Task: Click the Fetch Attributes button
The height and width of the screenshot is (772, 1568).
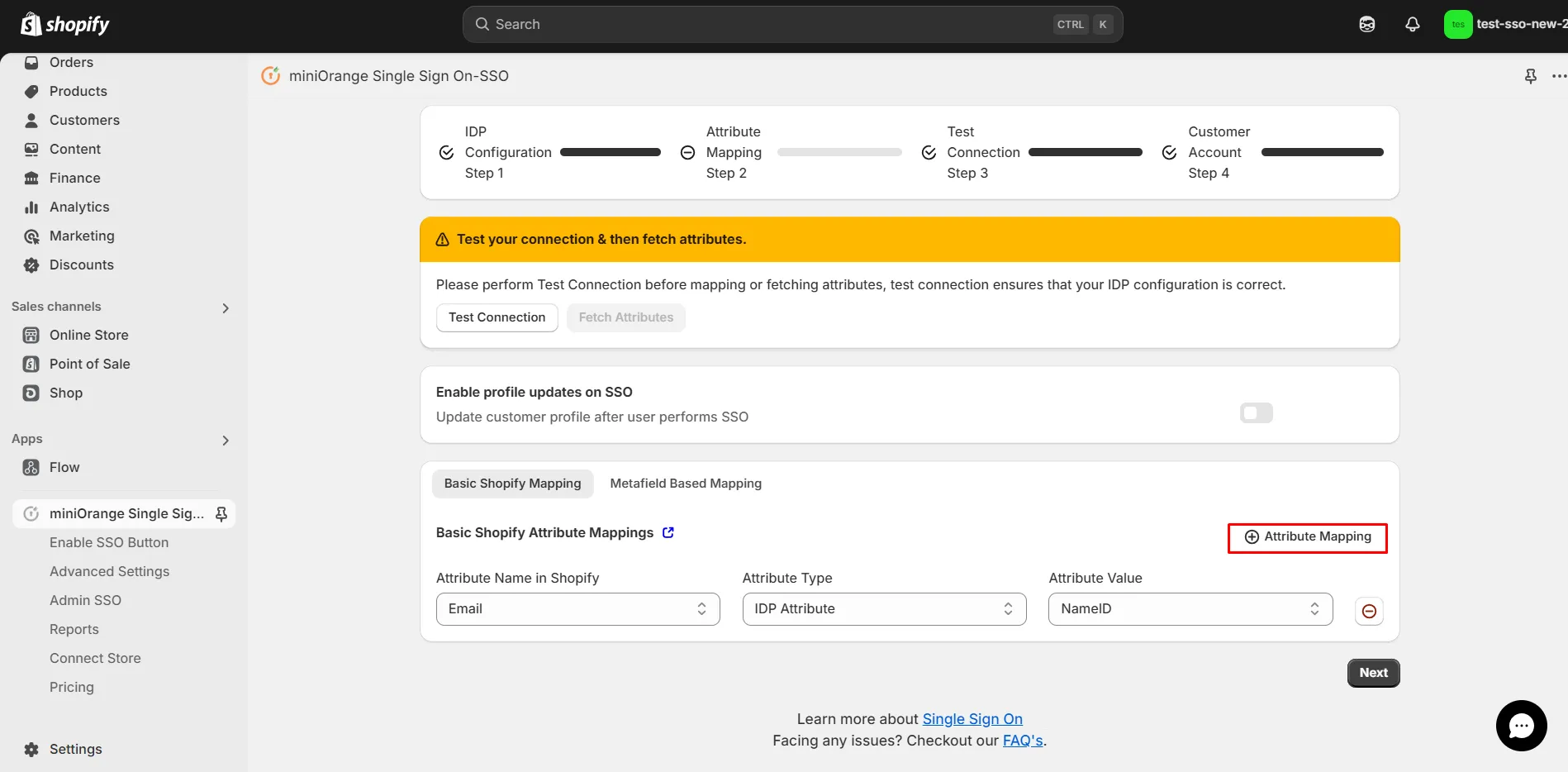Action: 626,317
